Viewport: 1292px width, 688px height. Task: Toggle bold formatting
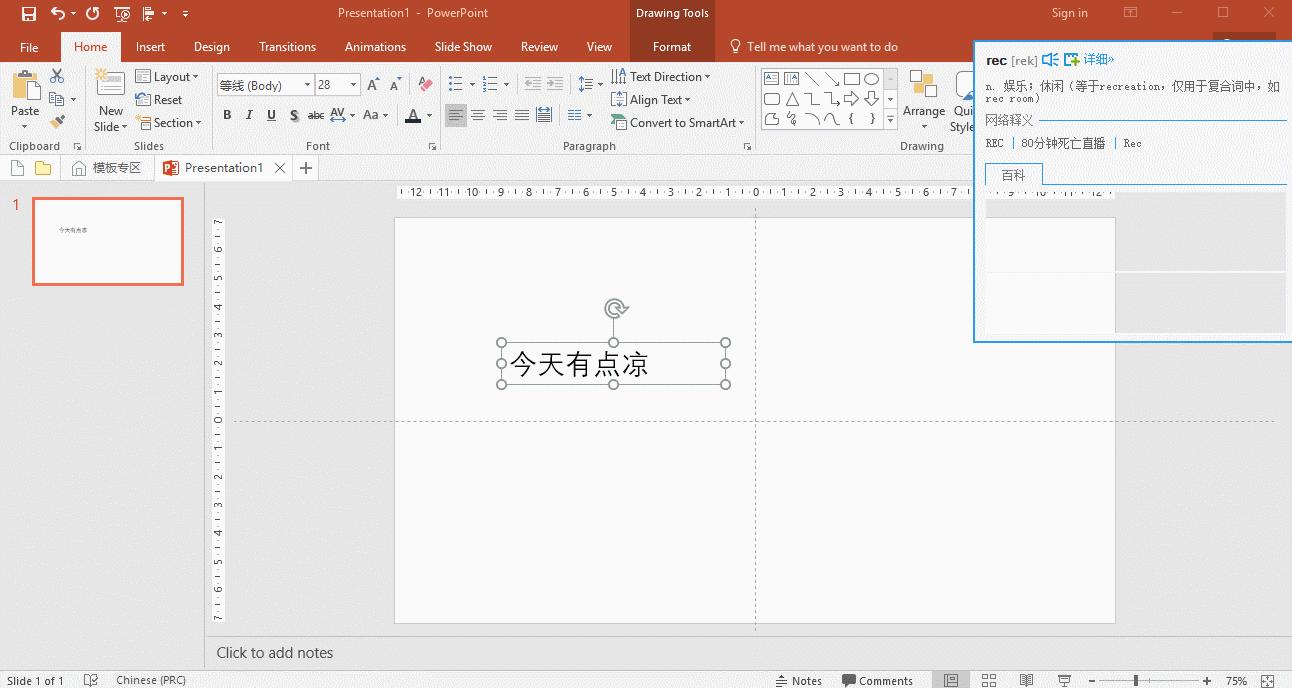tap(227, 115)
